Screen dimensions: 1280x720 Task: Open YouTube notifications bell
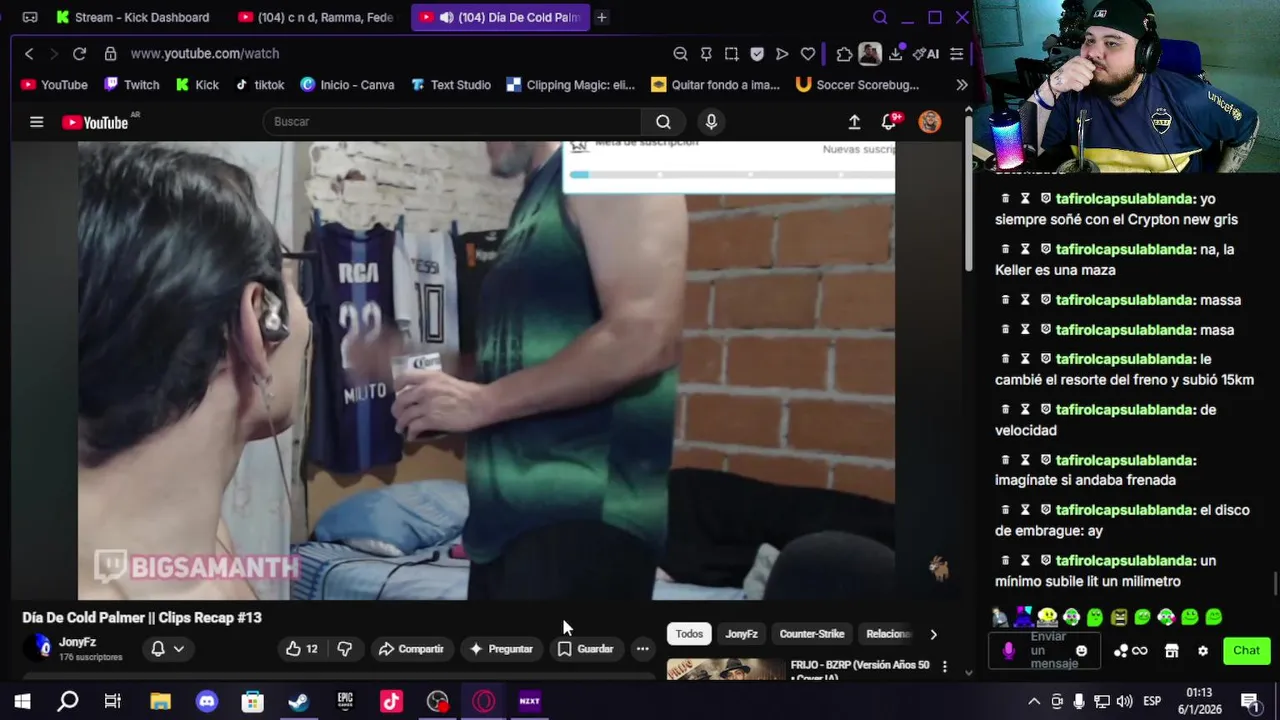coord(889,122)
